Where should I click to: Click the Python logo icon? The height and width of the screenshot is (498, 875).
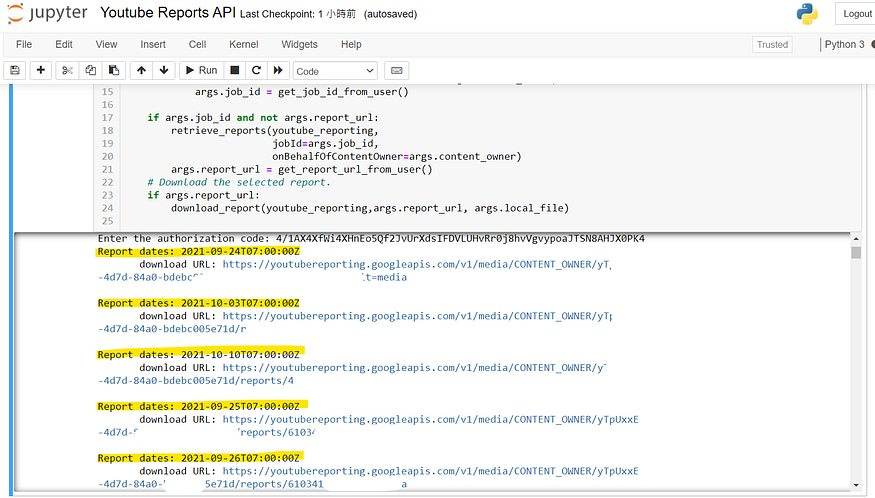point(807,14)
